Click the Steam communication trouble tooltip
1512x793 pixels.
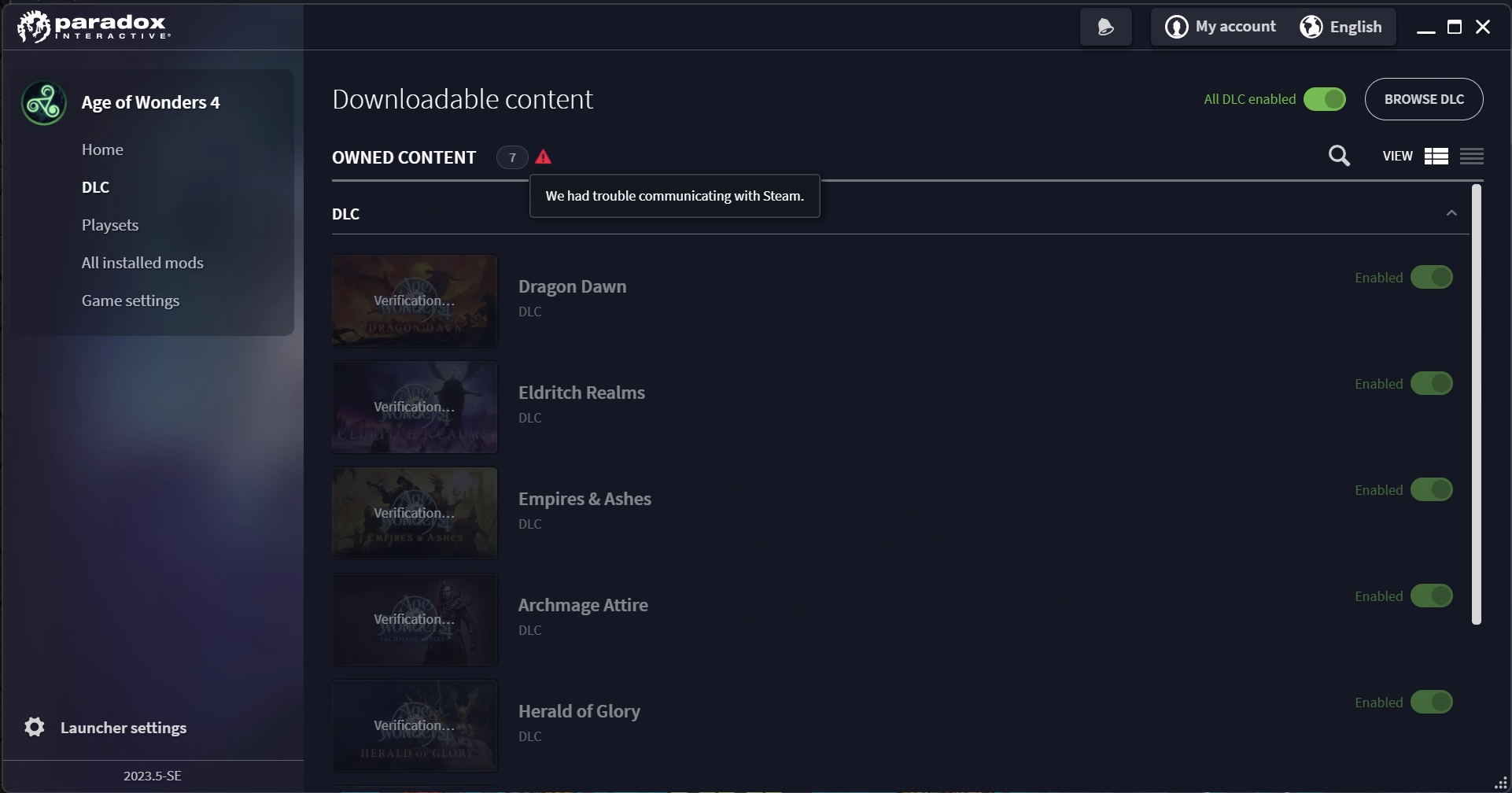(x=675, y=196)
